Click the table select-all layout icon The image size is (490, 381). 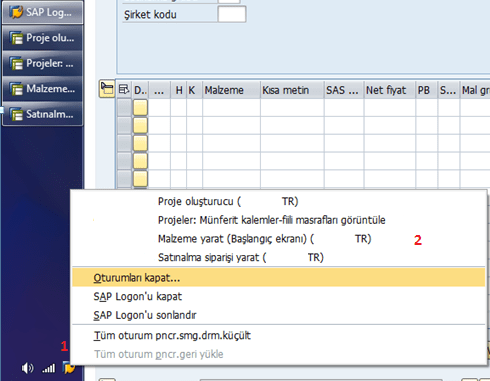tap(124, 90)
